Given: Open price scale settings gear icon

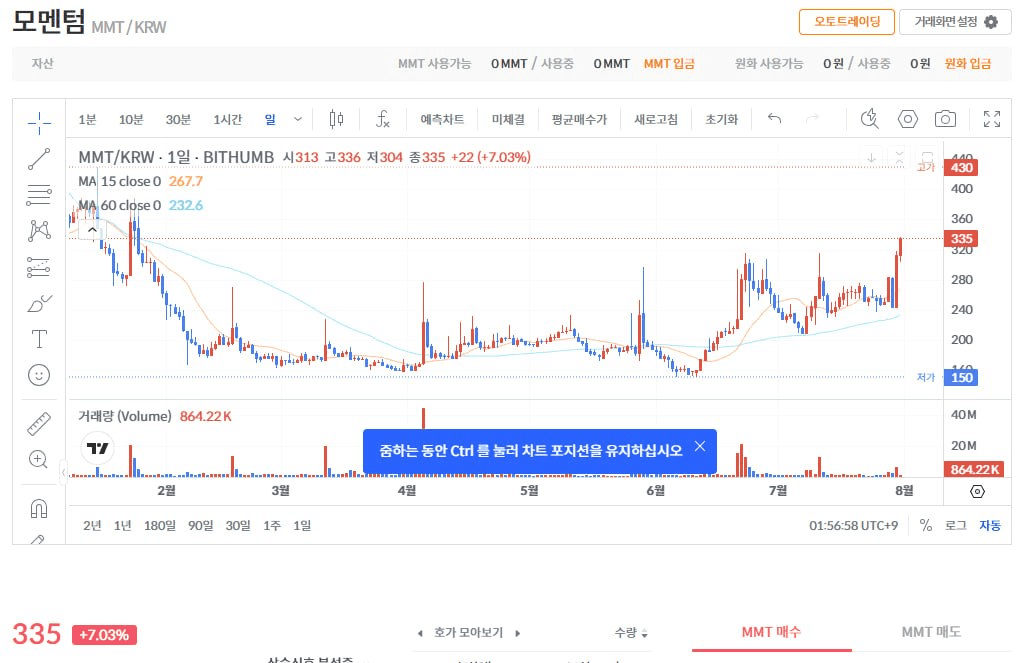Looking at the screenshot, I should [977, 492].
